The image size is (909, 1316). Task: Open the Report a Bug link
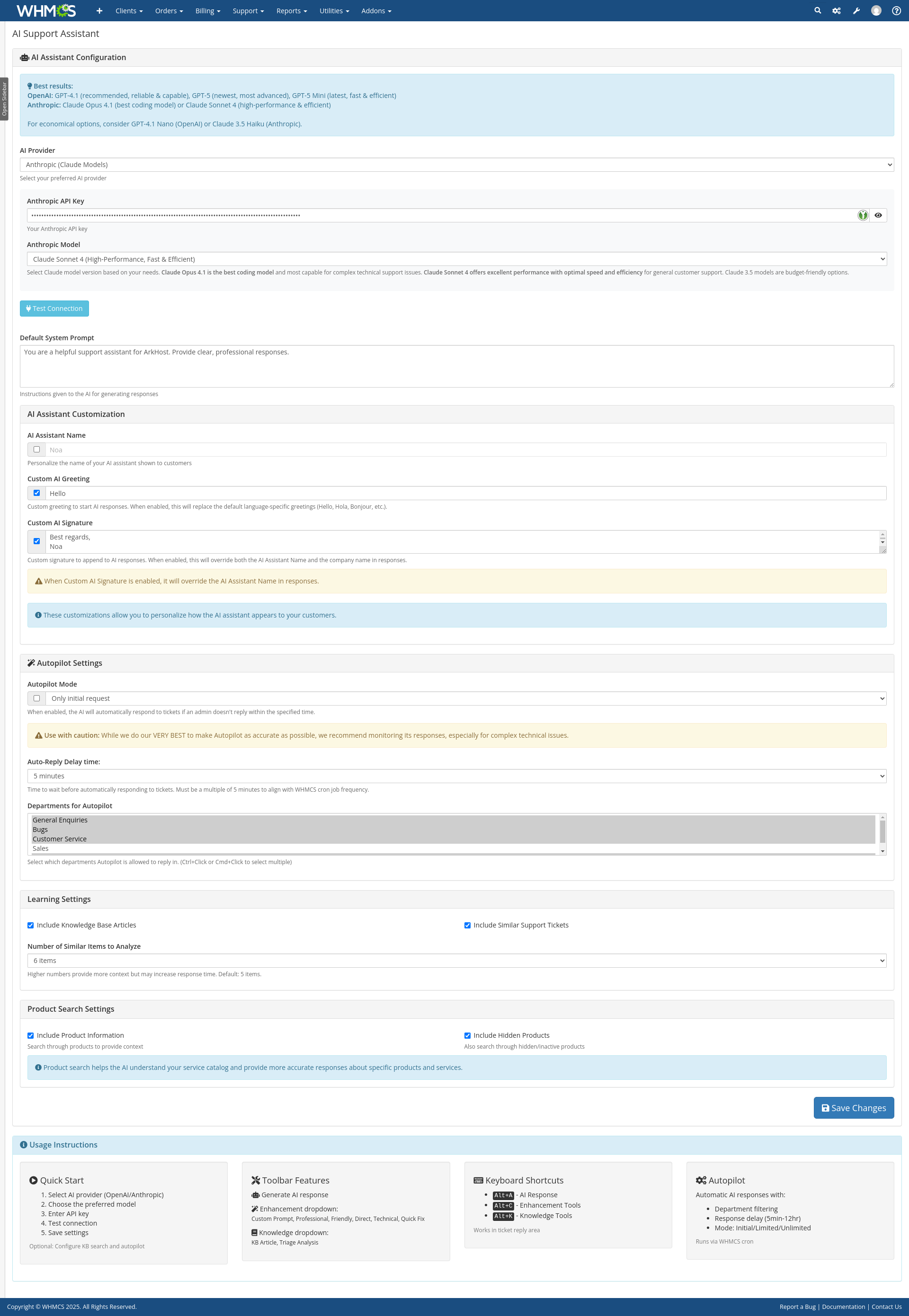tap(797, 1307)
